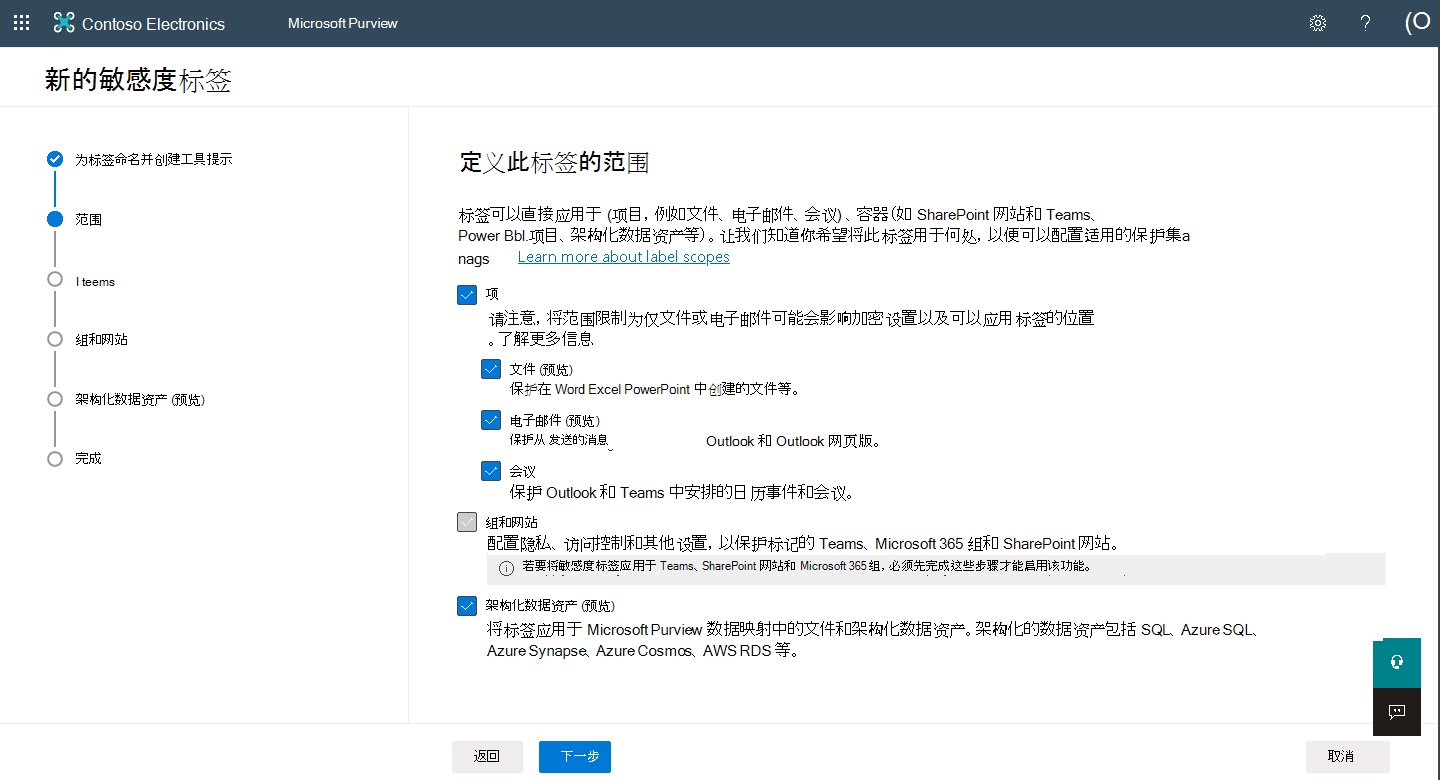1440x780 pixels.
Task: Click the current 范围 step circle
Action: (55, 219)
